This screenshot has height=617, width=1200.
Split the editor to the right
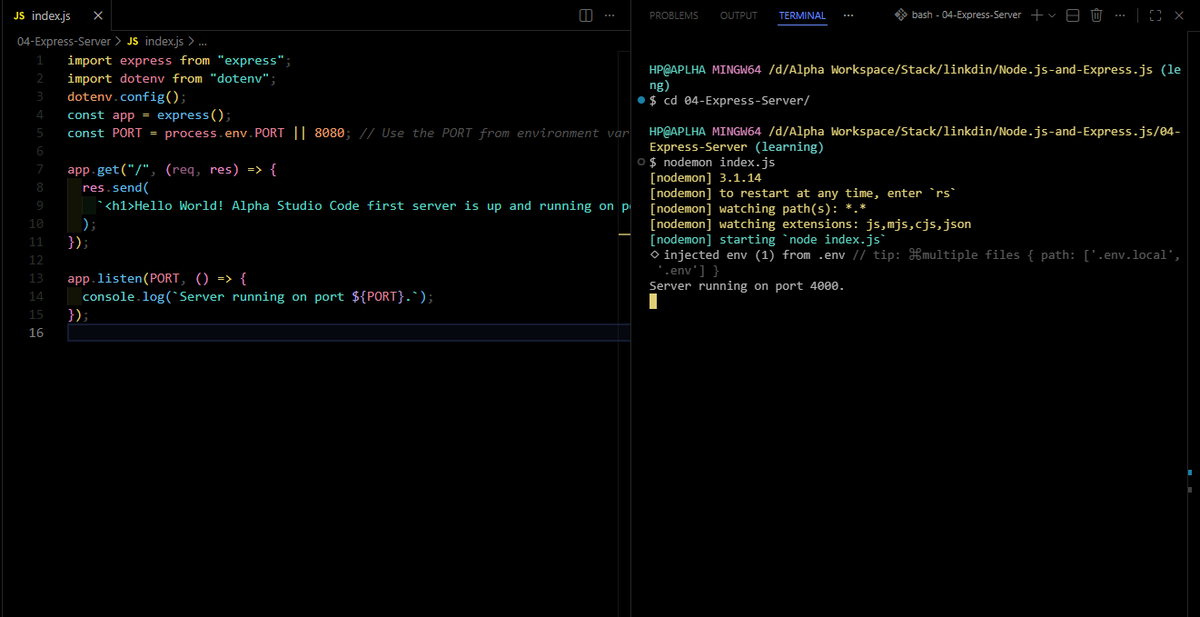586,16
